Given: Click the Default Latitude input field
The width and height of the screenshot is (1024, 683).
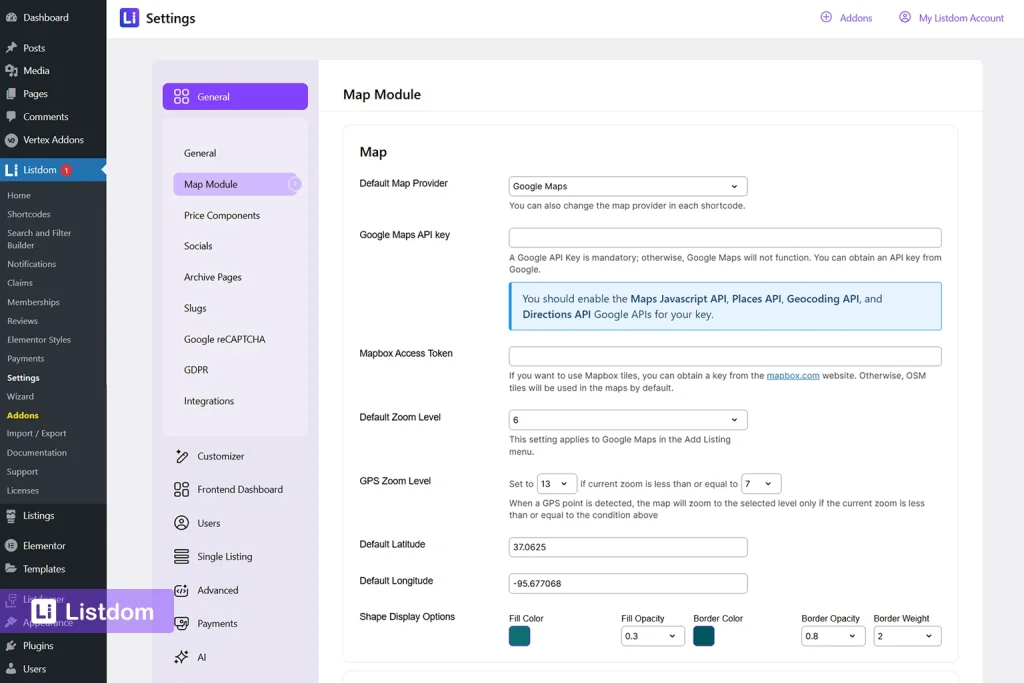Looking at the screenshot, I should tap(627, 546).
